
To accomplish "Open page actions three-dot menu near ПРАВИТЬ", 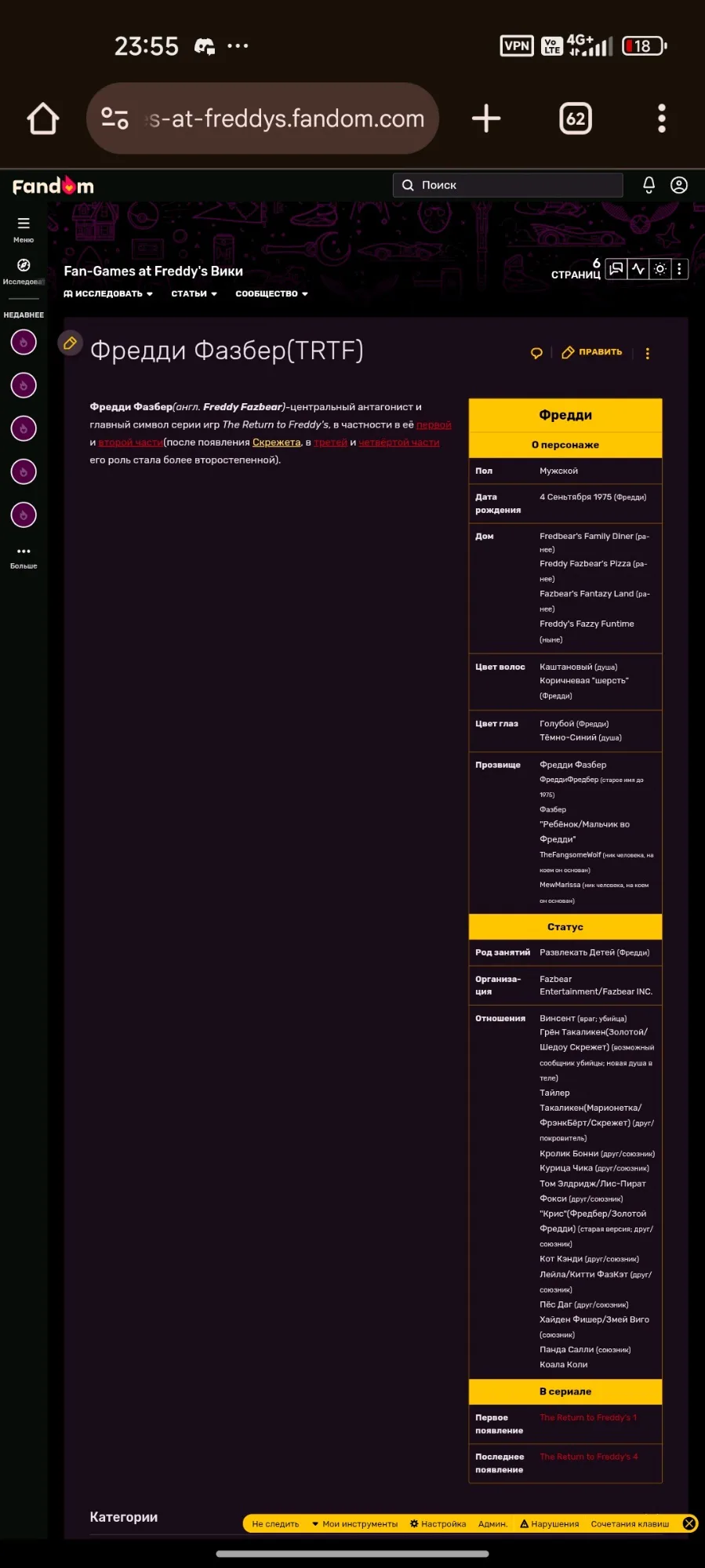I will pyautogui.click(x=648, y=353).
